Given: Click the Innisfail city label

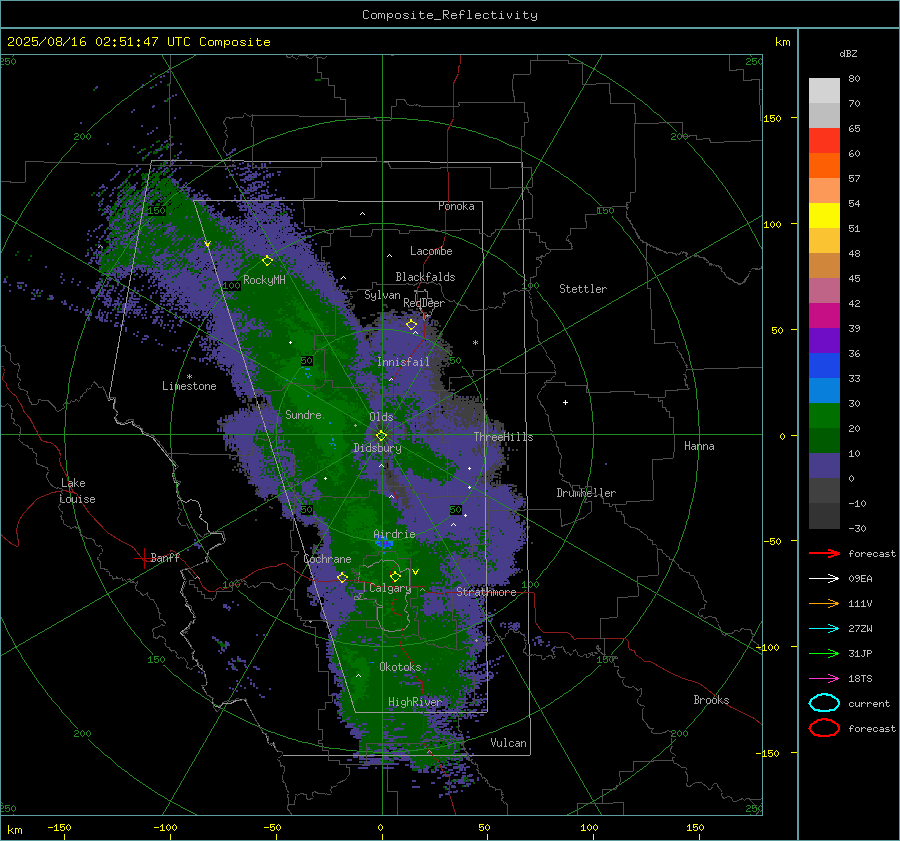Looking at the screenshot, I should tap(403, 362).
